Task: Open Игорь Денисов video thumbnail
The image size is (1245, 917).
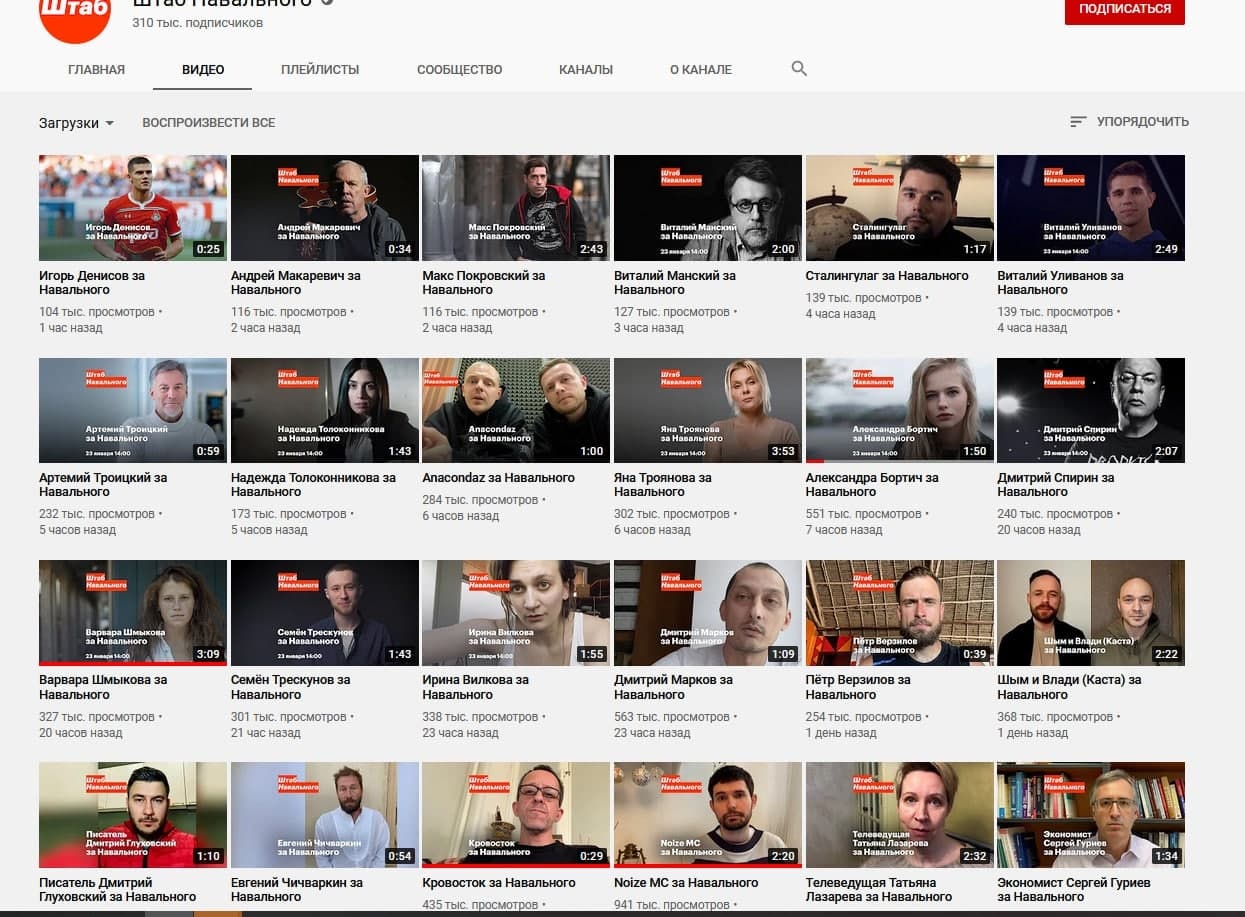Action: pyautogui.click(x=133, y=208)
